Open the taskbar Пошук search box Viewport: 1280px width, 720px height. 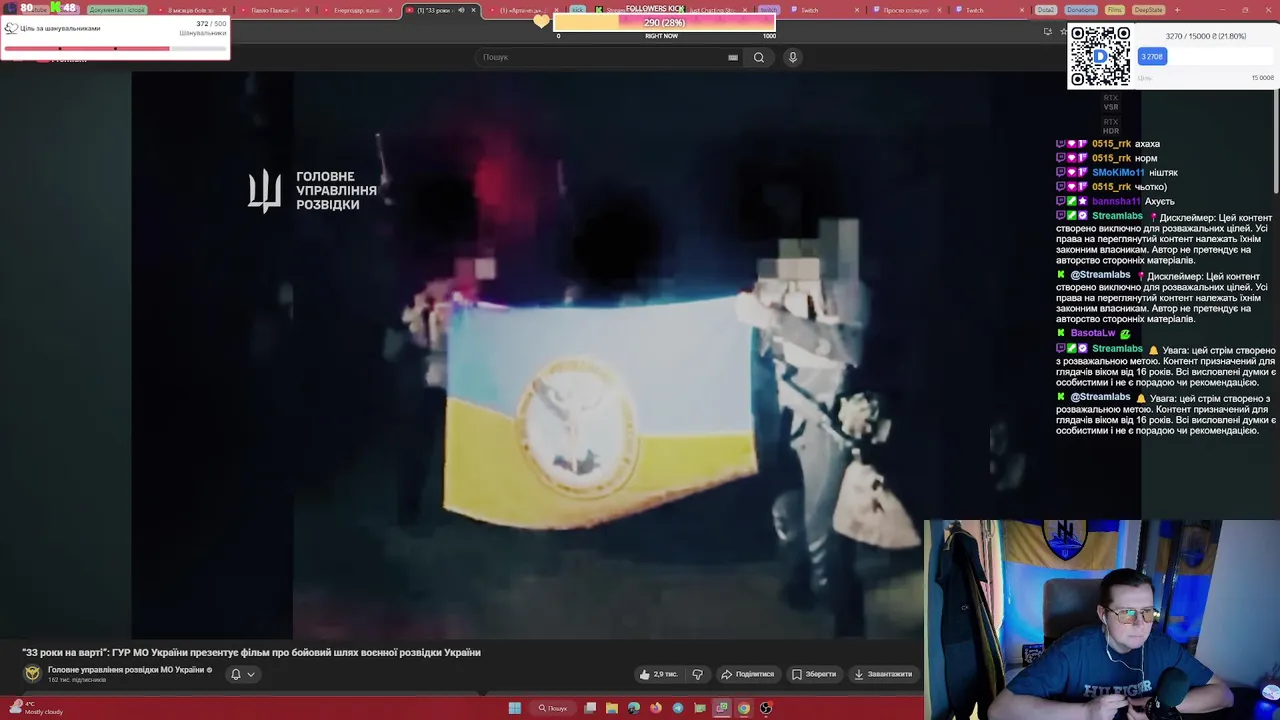click(x=553, y=708)
